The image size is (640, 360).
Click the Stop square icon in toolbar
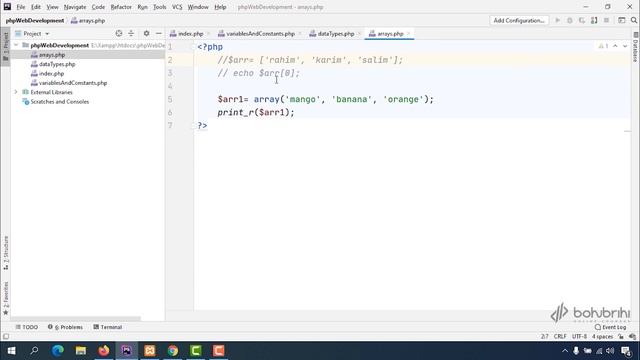click(x=607, y=20)
